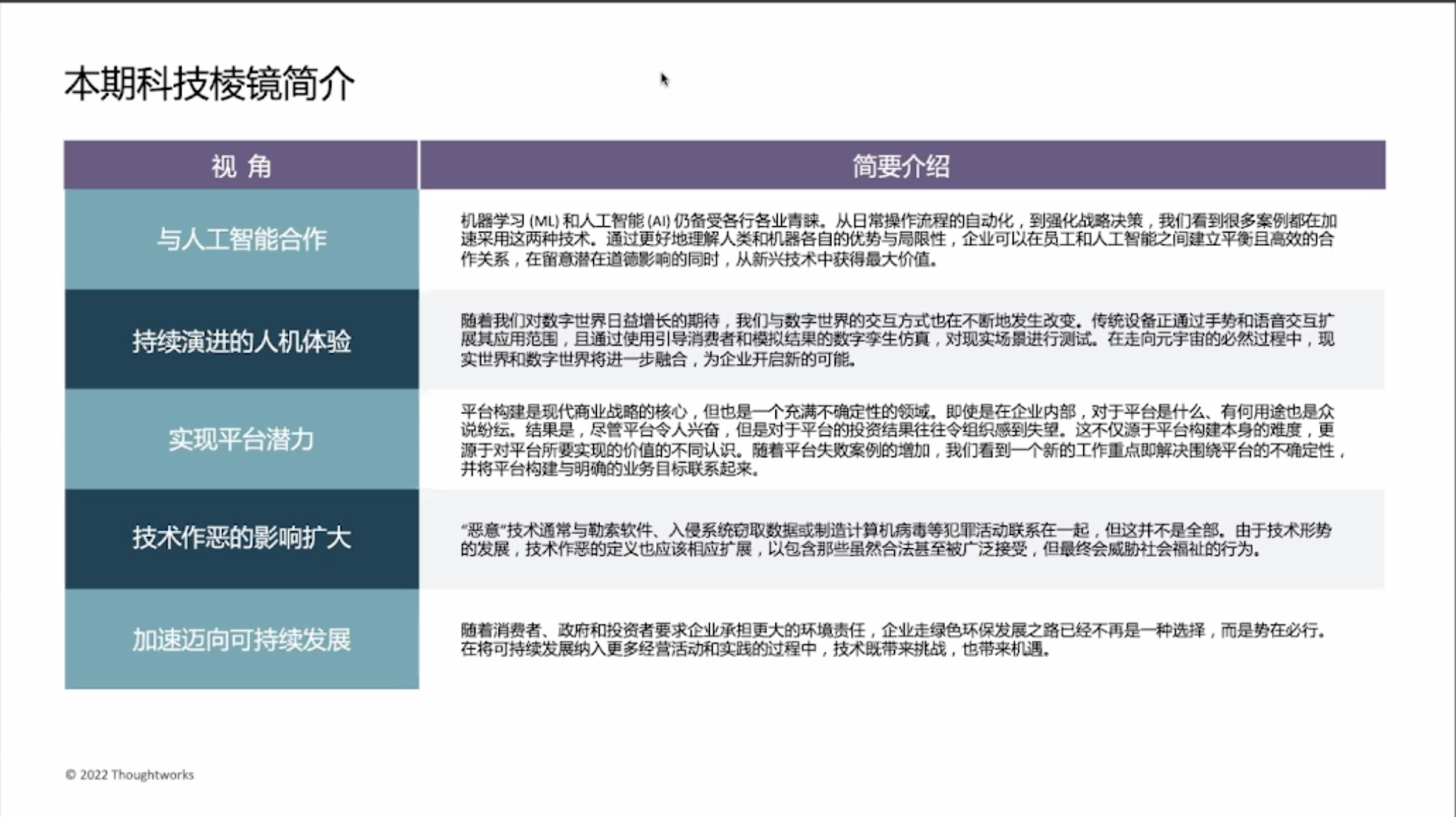
Task: Select the 视角 column header
Action: click(x=241, y=166)
